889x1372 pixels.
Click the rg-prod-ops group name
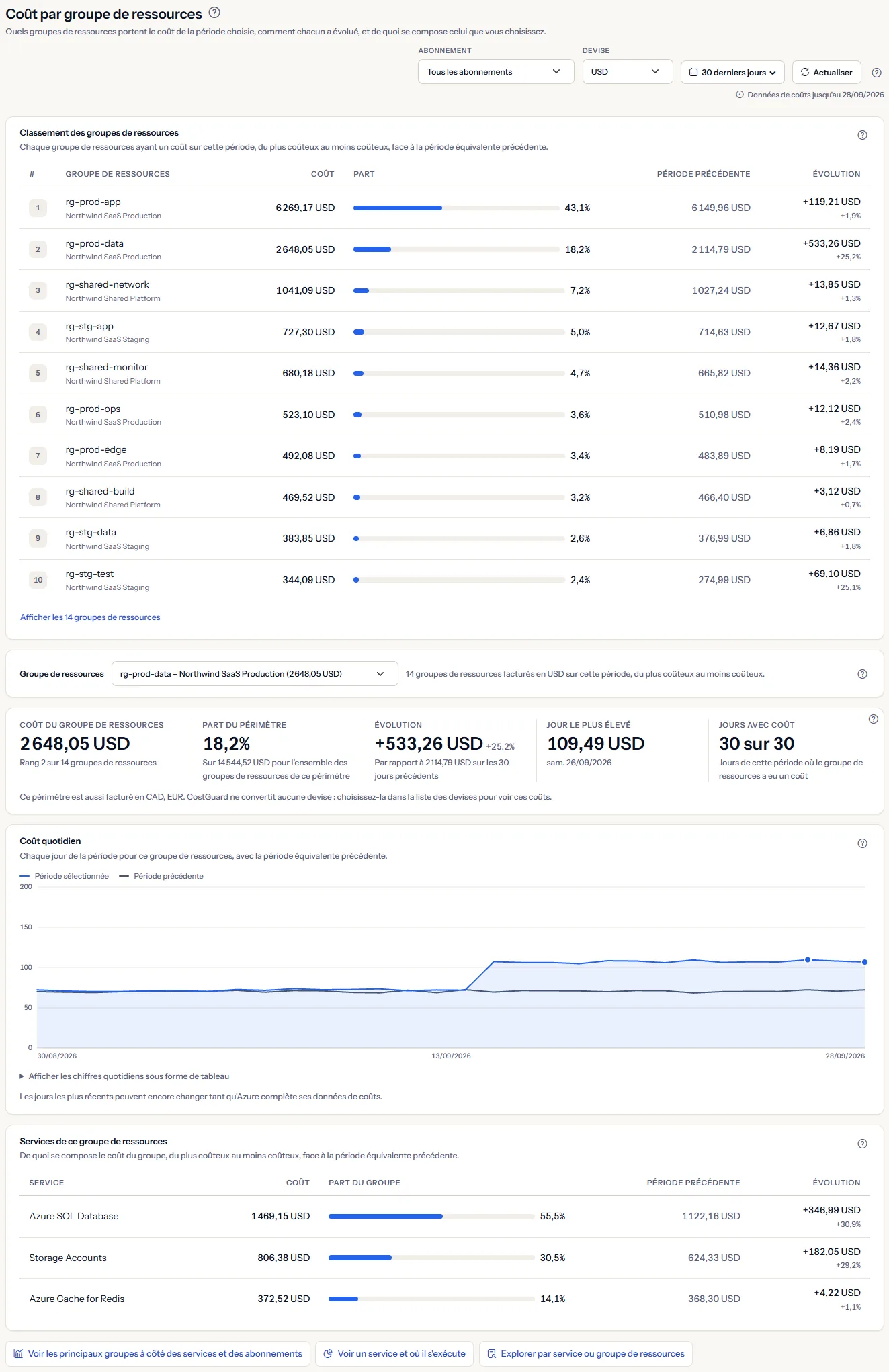pyautogui.click(x=93, y=409)
